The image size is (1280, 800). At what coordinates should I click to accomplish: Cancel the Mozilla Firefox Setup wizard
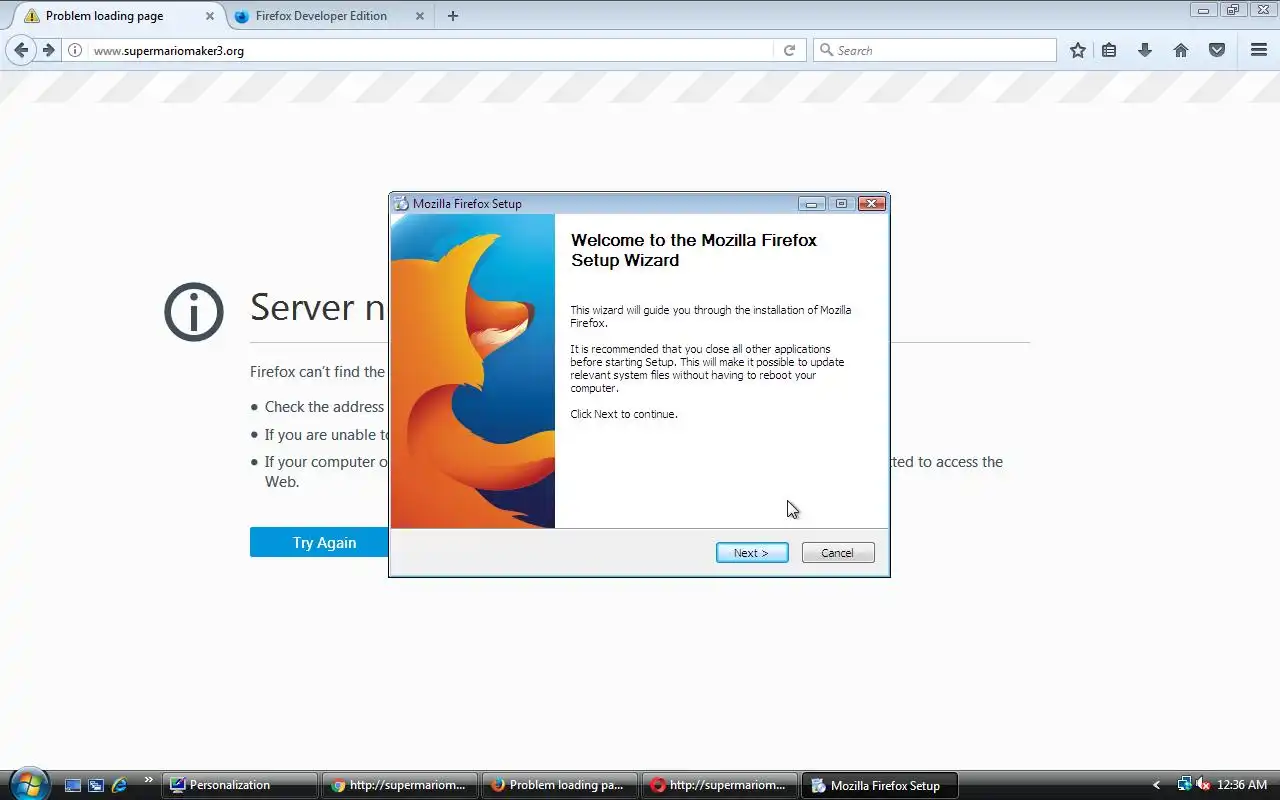[x=838, y=553]
